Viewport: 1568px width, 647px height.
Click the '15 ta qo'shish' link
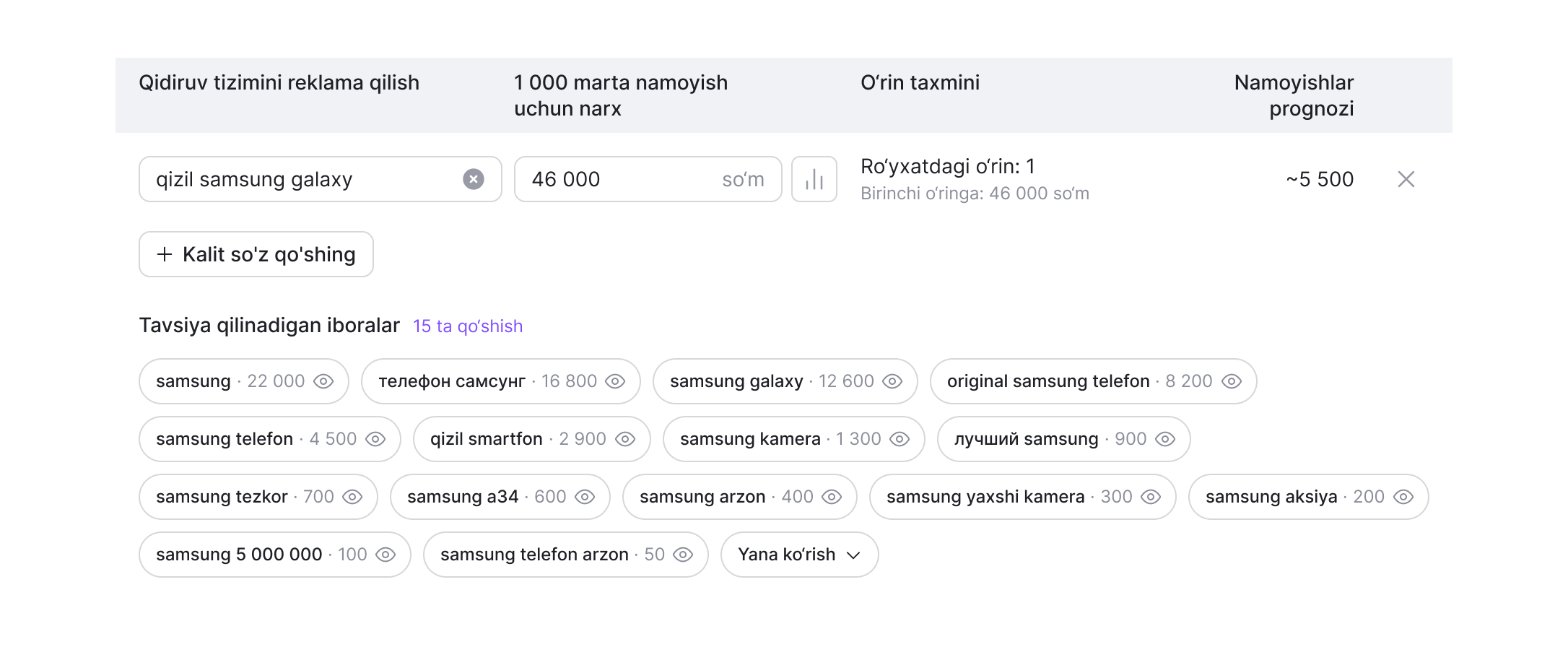pos(468,326)
